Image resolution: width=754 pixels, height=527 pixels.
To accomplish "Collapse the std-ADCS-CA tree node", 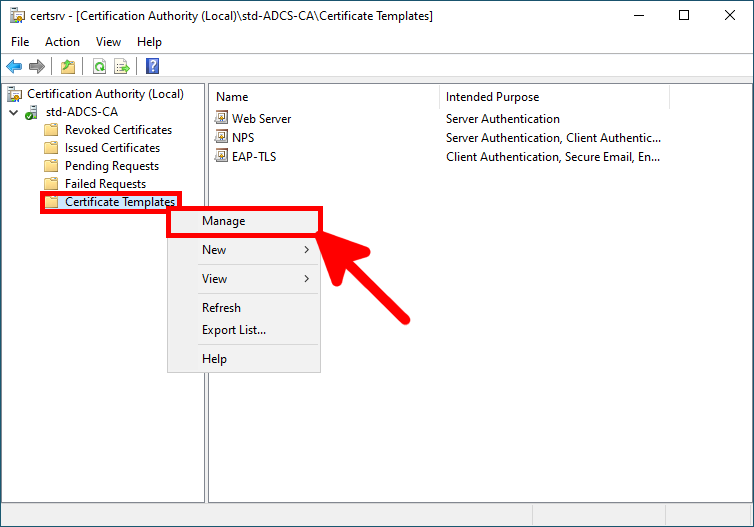I will 14,113.
